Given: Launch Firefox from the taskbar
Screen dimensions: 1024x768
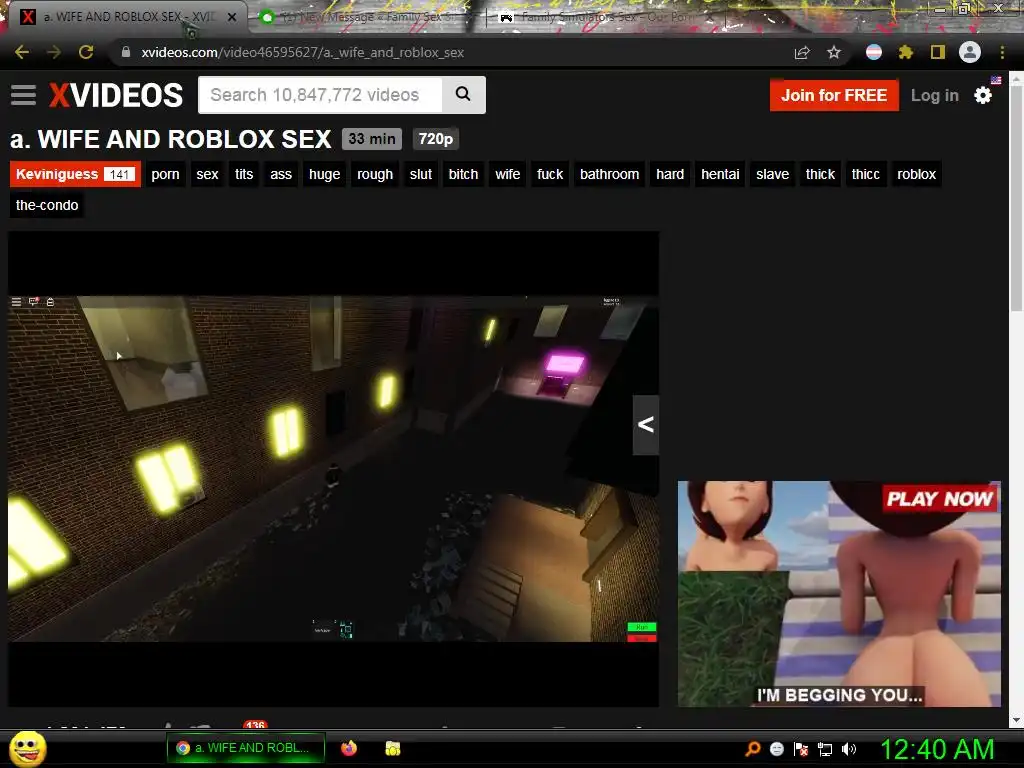Looking at the screenshot, I should [349, 748].
